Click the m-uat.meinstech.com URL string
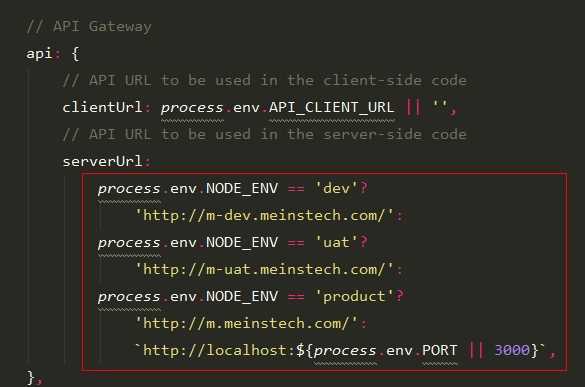Screen dimensions: 585x387 264,269
